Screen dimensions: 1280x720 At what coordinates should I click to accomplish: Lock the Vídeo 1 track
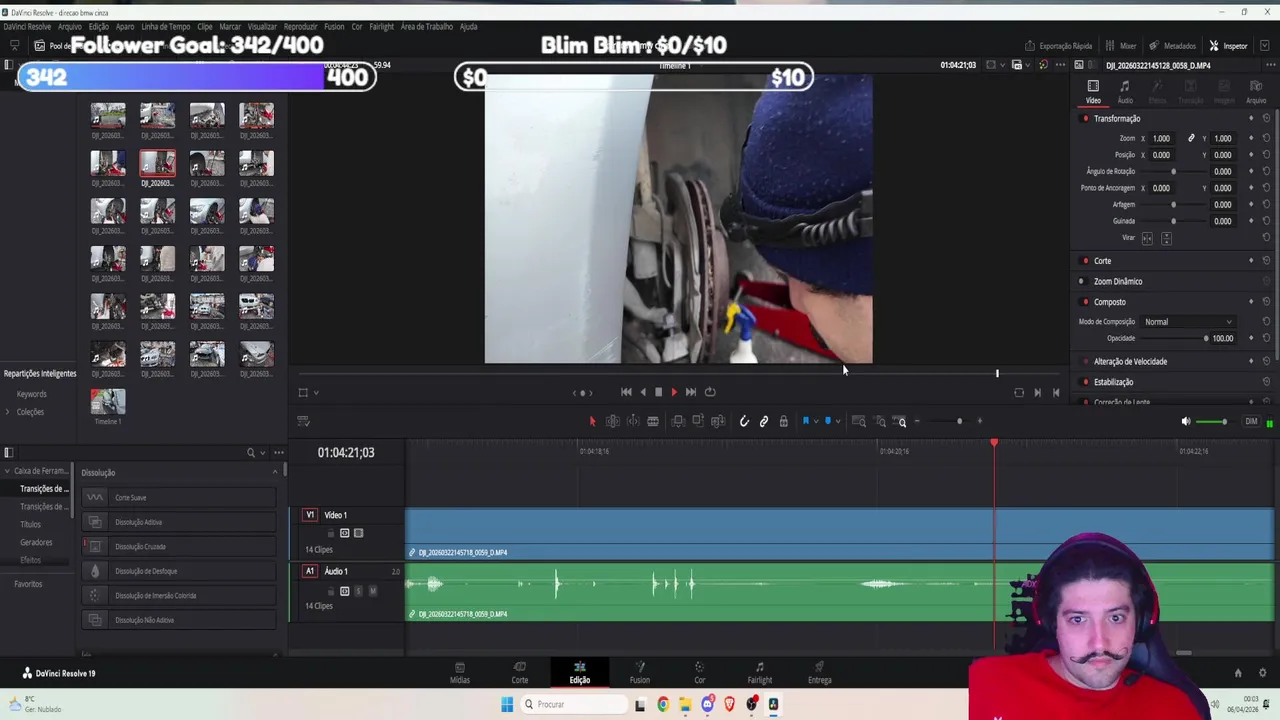[330, 533]
